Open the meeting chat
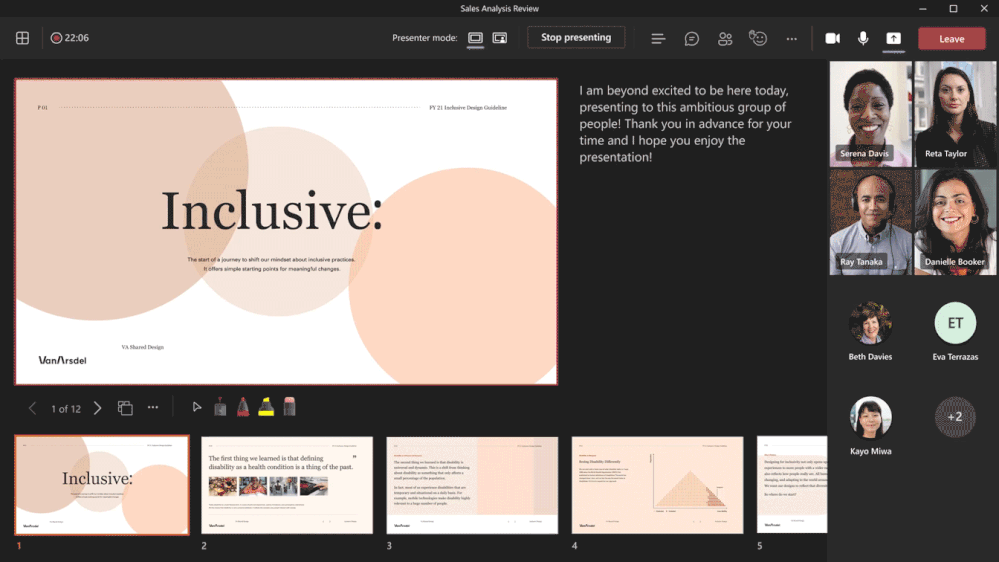The image size is (999, 562). coord(691,38)
